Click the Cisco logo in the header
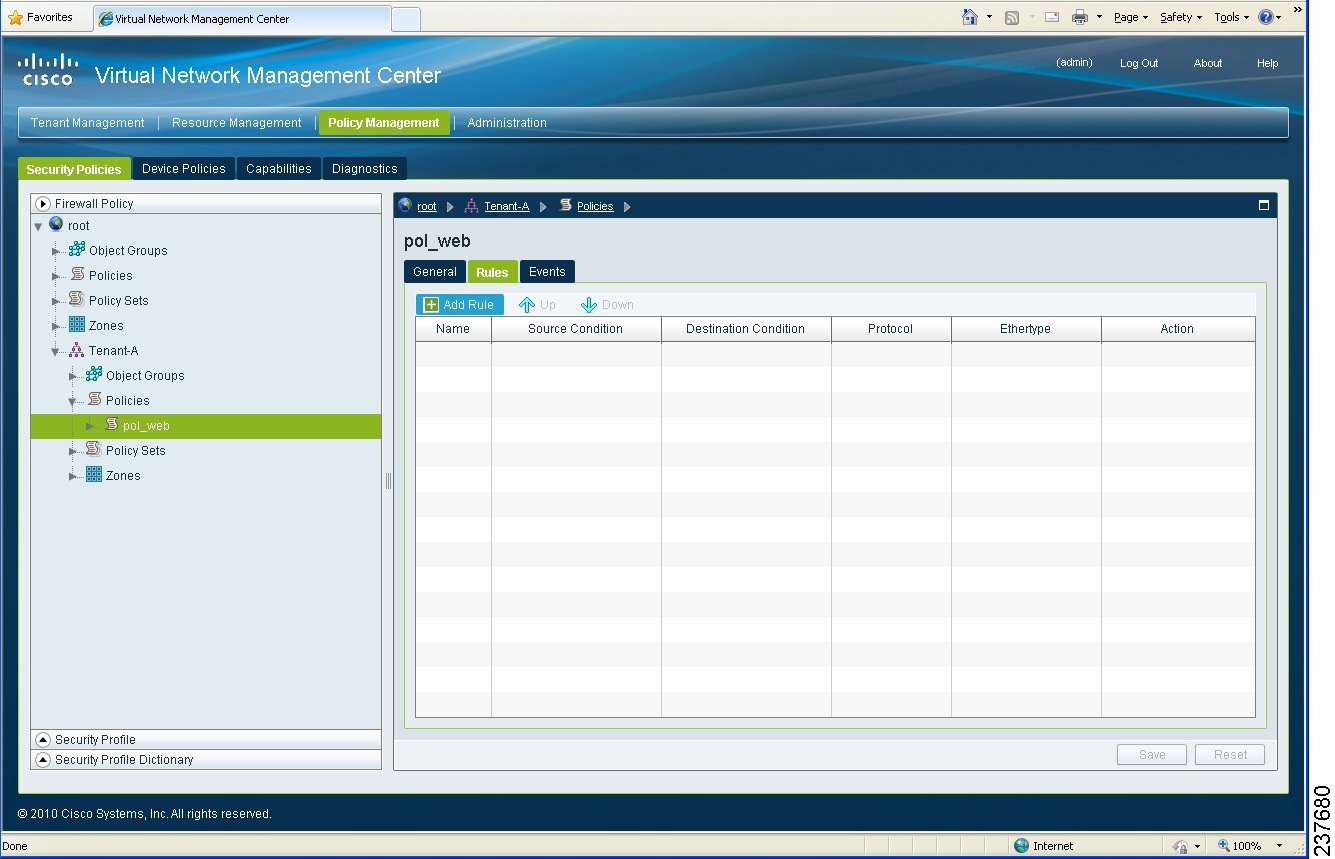1335x859 pixels. pyautogui.click(x=47, y=67)
